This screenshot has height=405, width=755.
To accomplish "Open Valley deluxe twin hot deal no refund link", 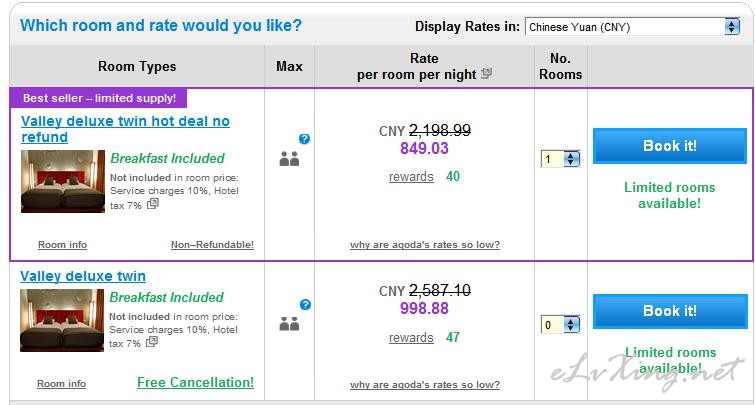I will (125, 129).
